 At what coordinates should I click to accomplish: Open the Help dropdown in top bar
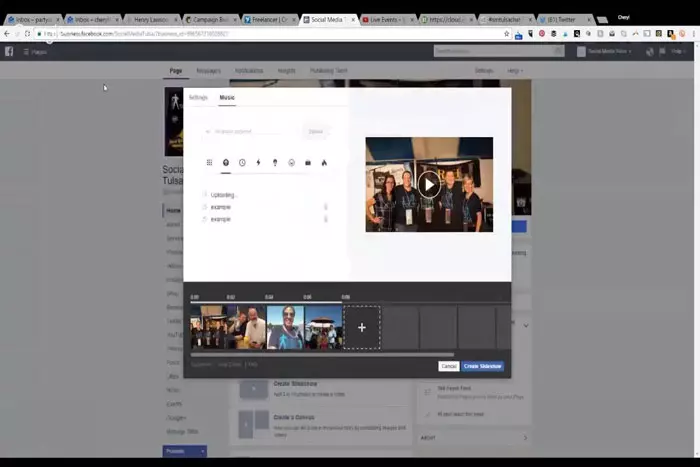(x=678, y=51)
